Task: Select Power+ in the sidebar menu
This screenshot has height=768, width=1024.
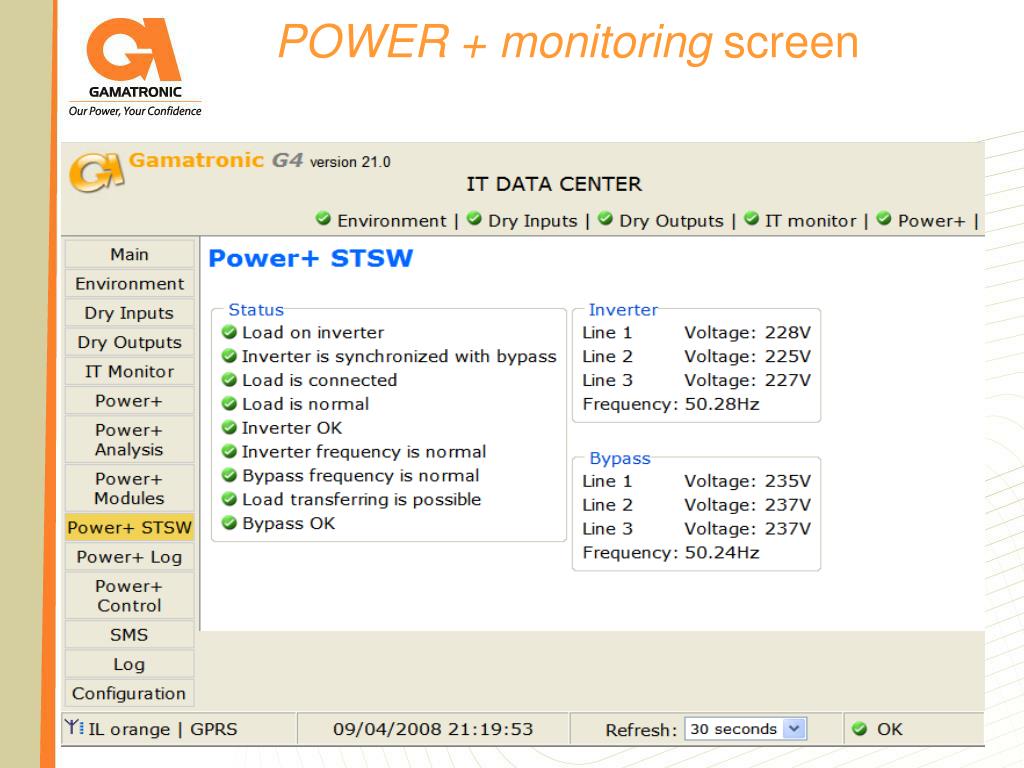Action: pyautogui.click(x=129, y=401)
